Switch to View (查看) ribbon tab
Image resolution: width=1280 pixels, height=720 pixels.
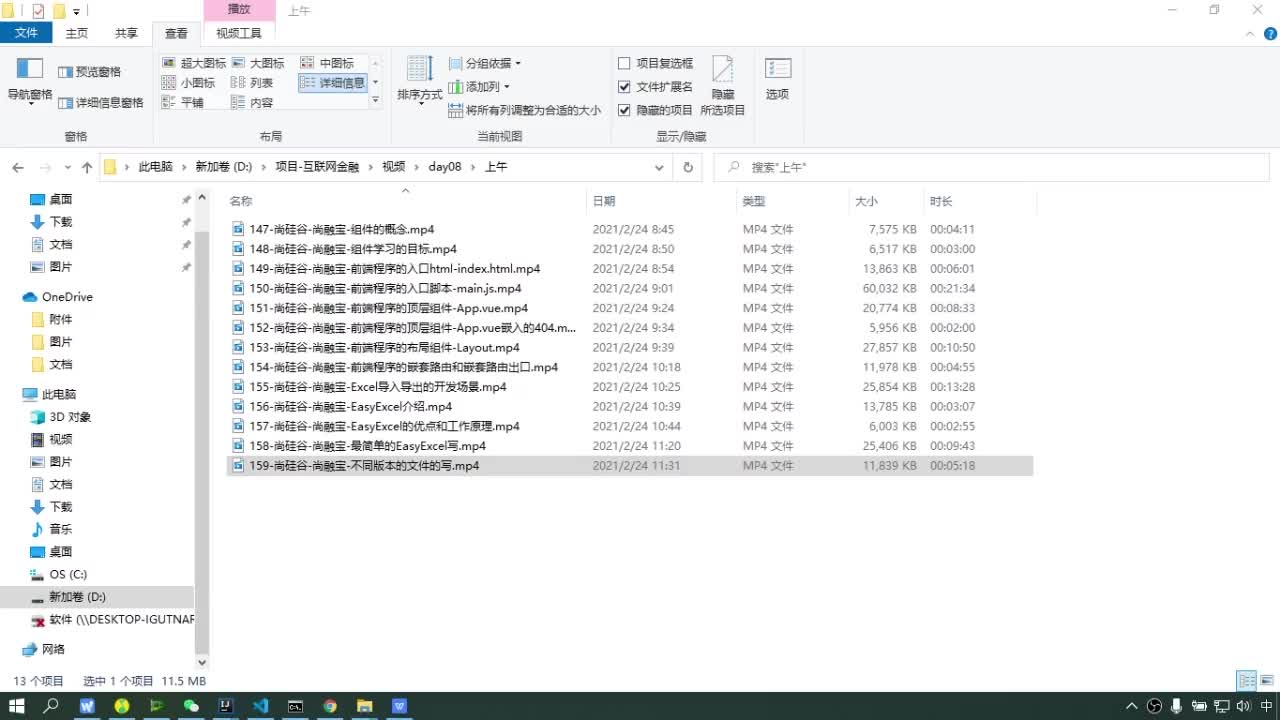tap(176, 33)
